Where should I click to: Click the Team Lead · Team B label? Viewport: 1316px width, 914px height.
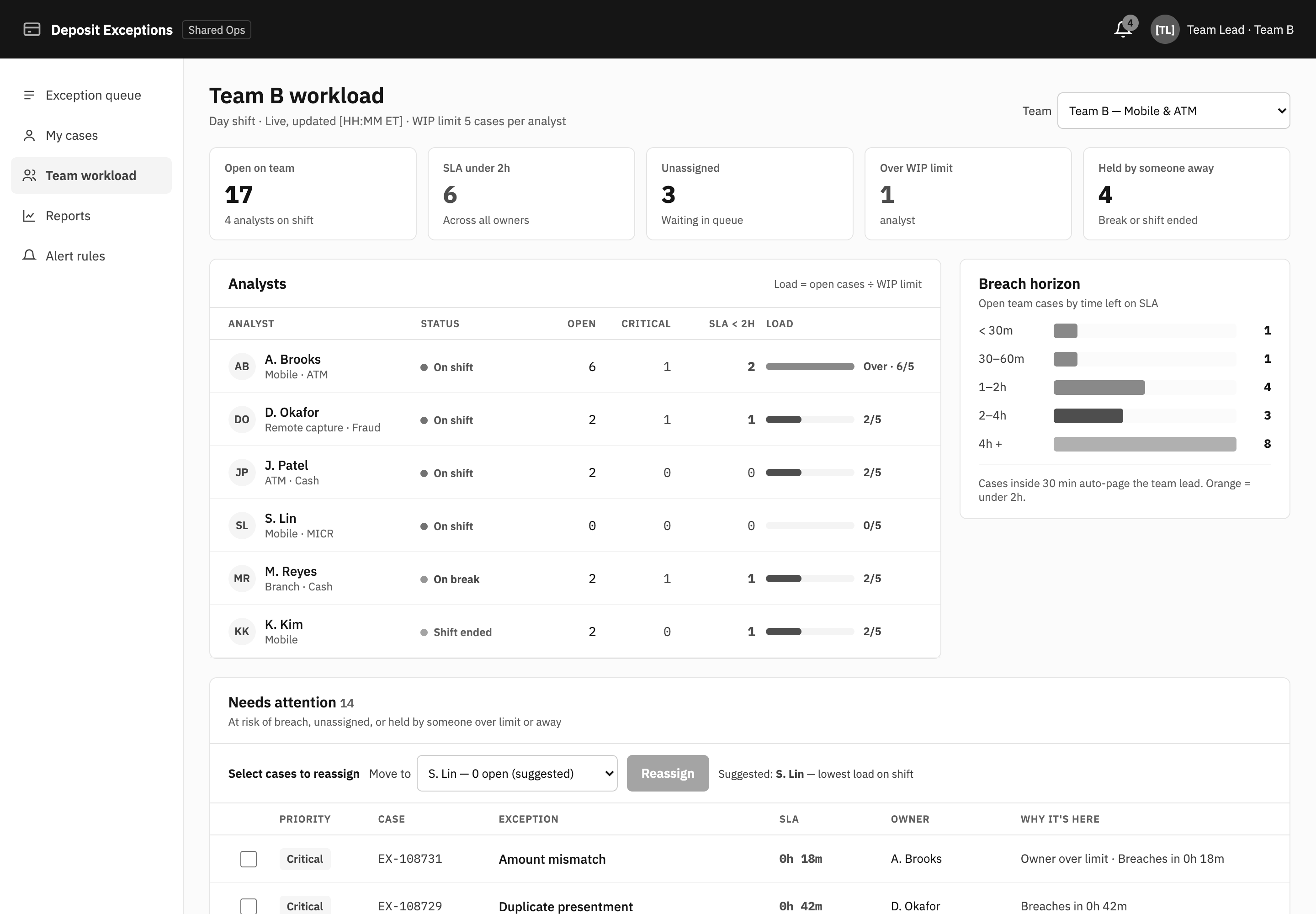[x=1240, y=30]
